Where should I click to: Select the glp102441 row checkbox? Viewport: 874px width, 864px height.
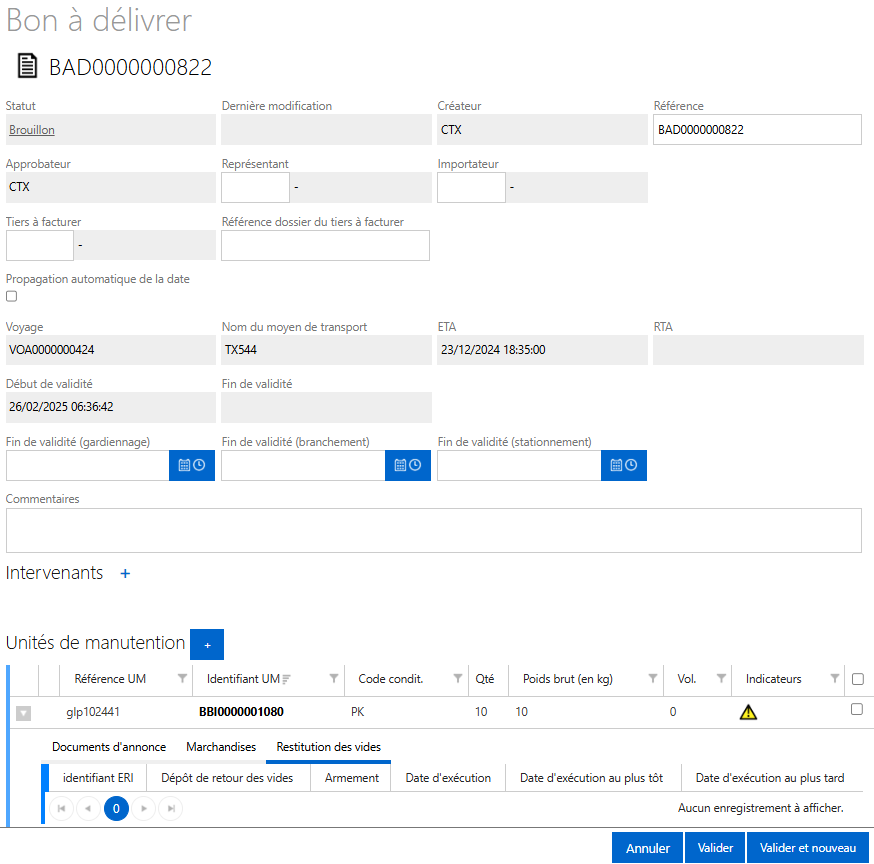click(x=856, y=709)
